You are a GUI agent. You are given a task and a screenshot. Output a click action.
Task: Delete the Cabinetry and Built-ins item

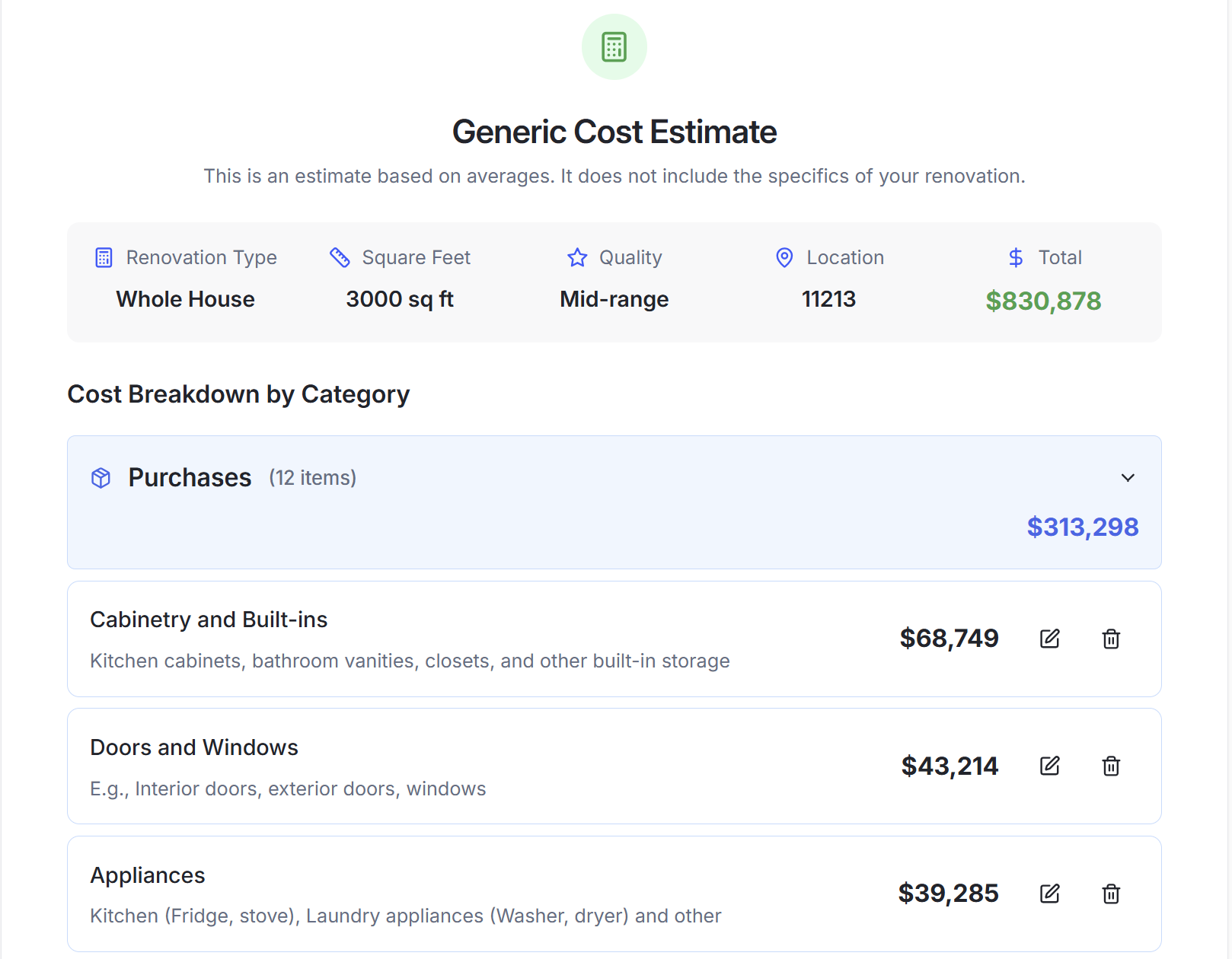pos(1111,639)
